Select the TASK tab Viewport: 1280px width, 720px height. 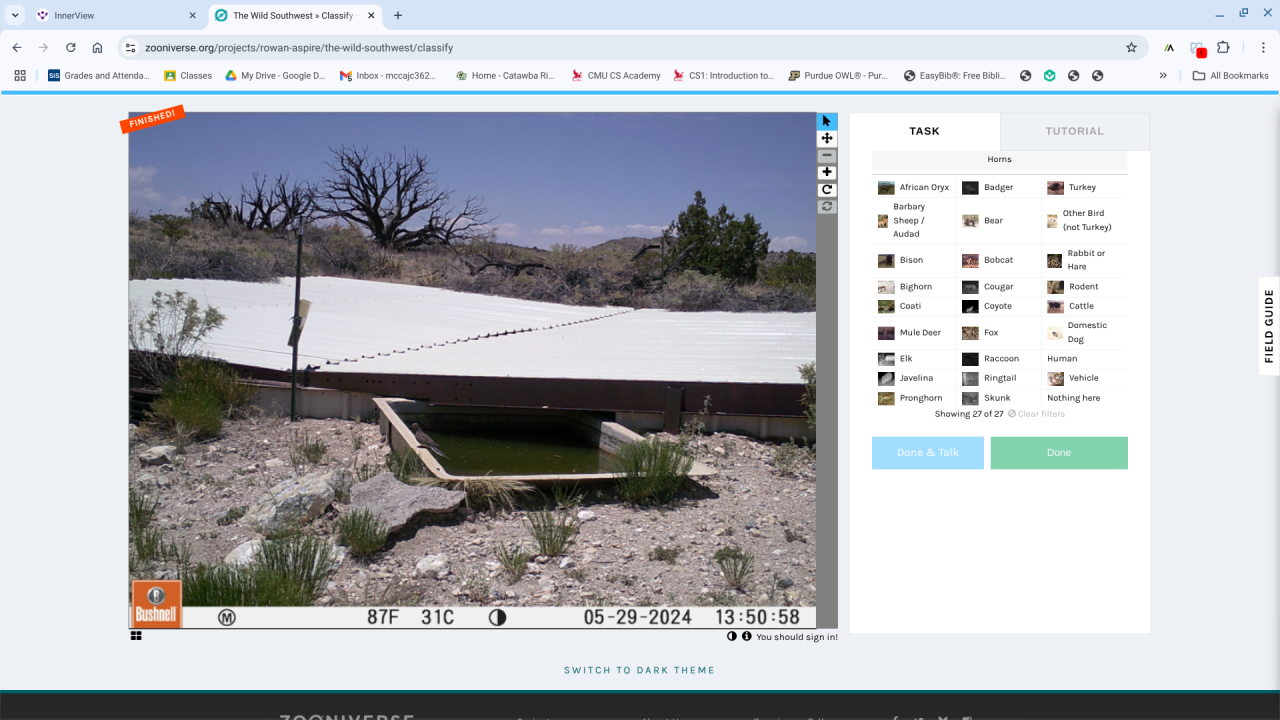925,131
